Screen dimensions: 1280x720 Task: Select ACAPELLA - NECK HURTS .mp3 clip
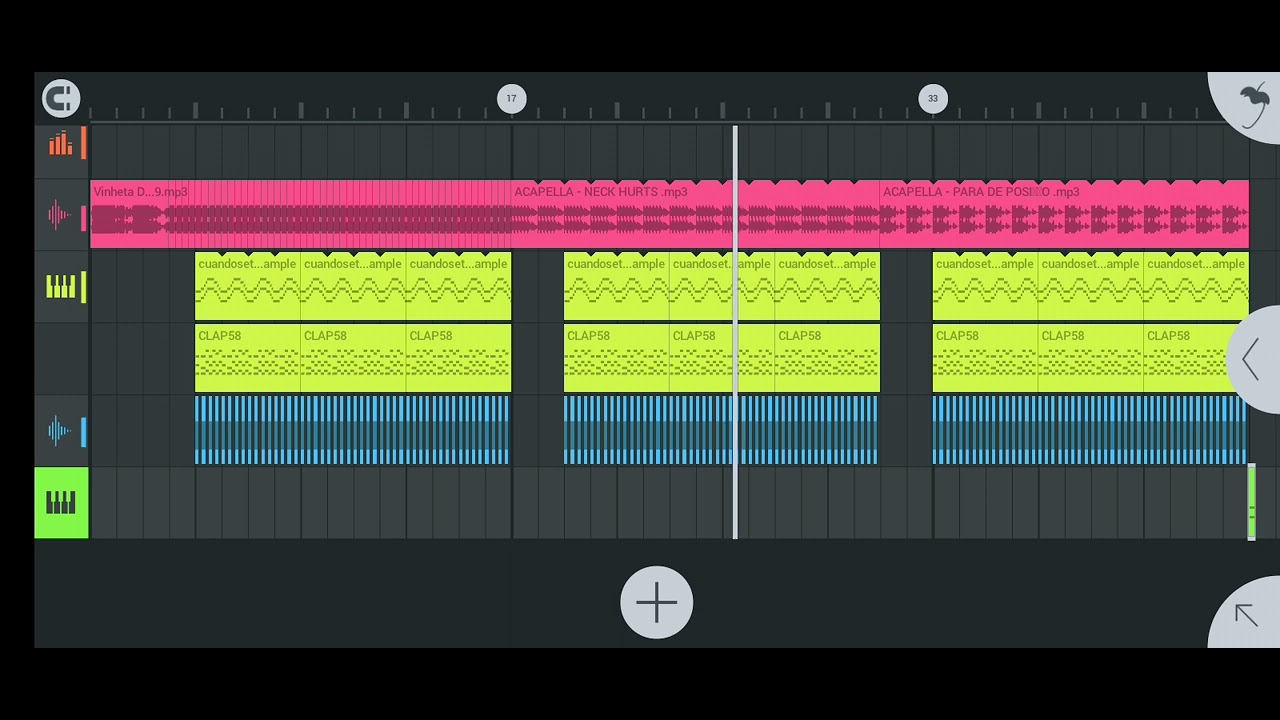pyautogui.click(x=696, y=214)
